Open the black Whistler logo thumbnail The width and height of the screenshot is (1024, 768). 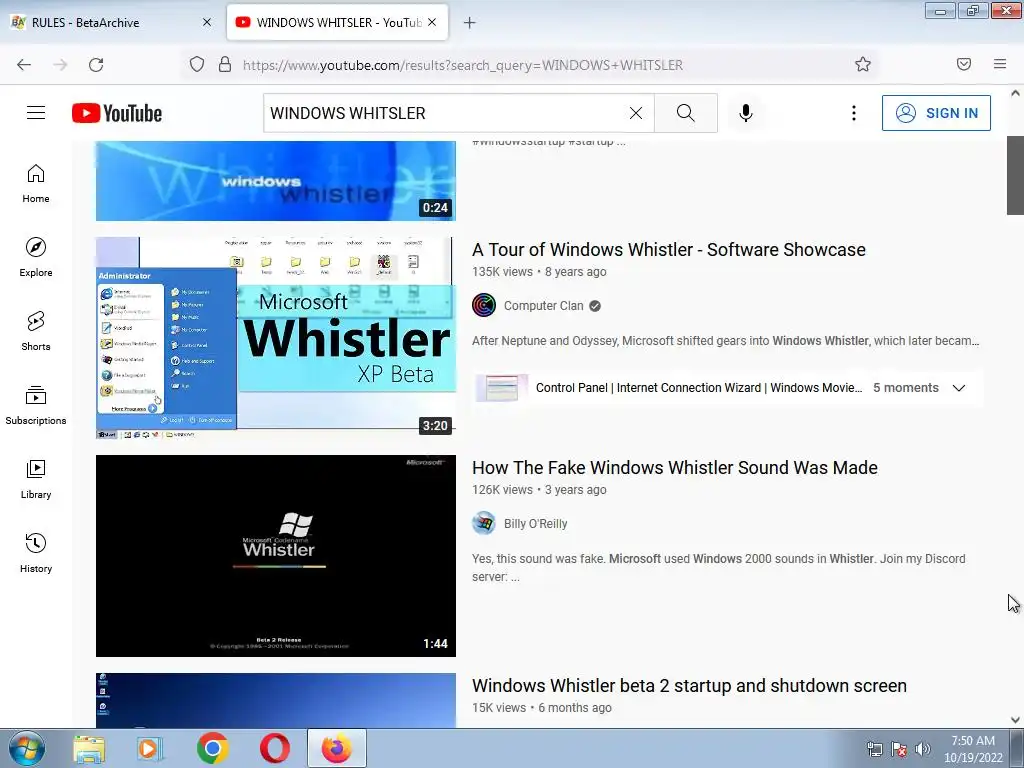pos(276,556)
